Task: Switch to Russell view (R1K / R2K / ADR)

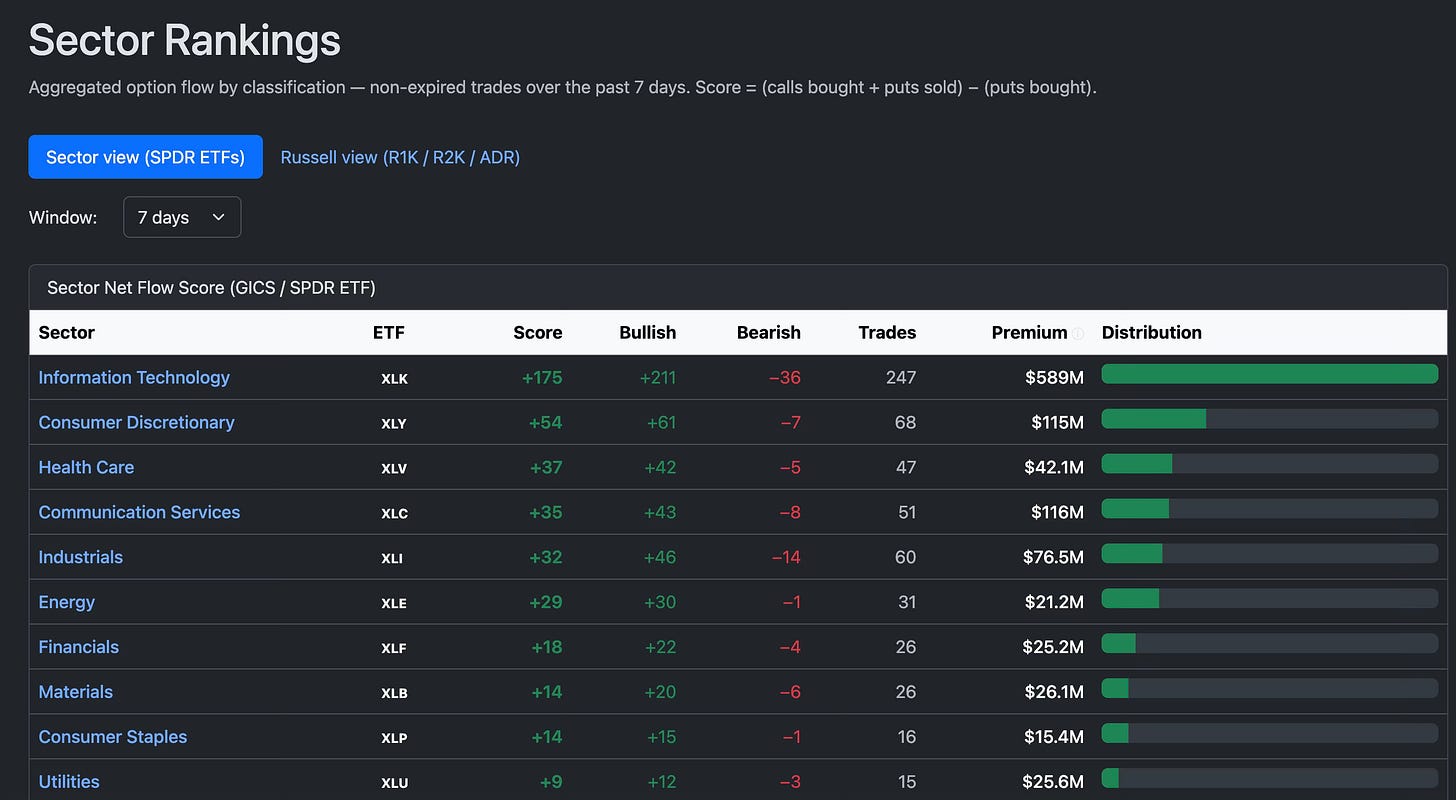Action: pos(400,157)
